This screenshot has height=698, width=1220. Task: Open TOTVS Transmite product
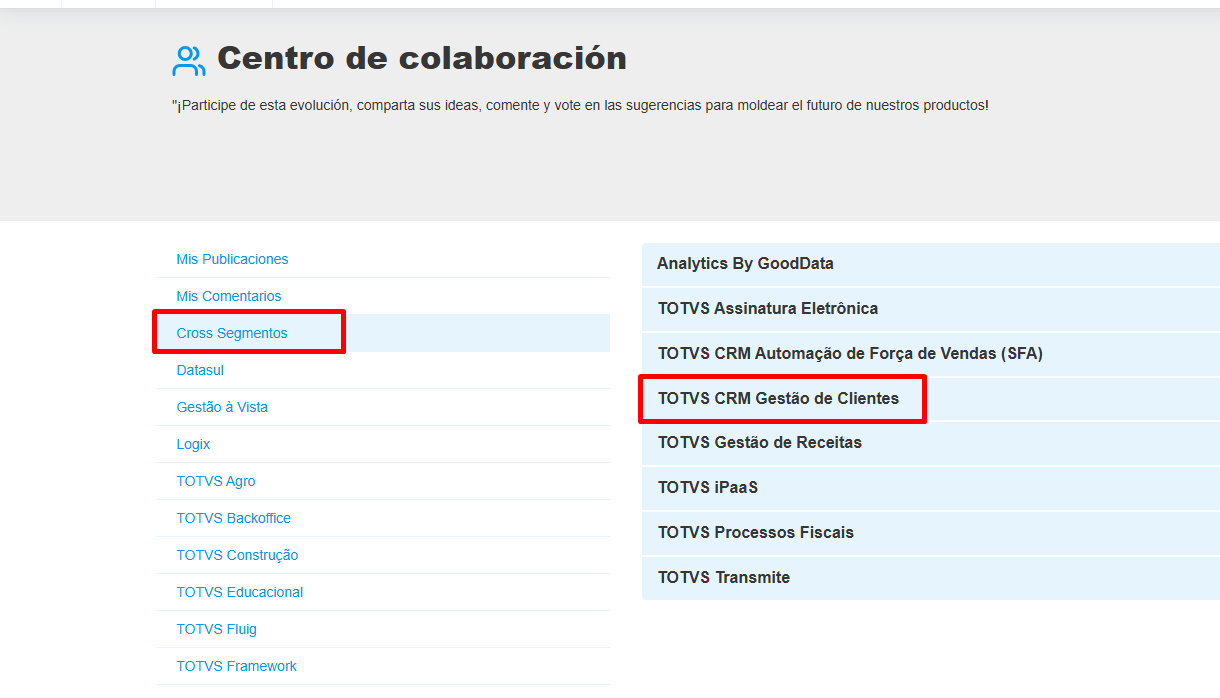[931, 578]
